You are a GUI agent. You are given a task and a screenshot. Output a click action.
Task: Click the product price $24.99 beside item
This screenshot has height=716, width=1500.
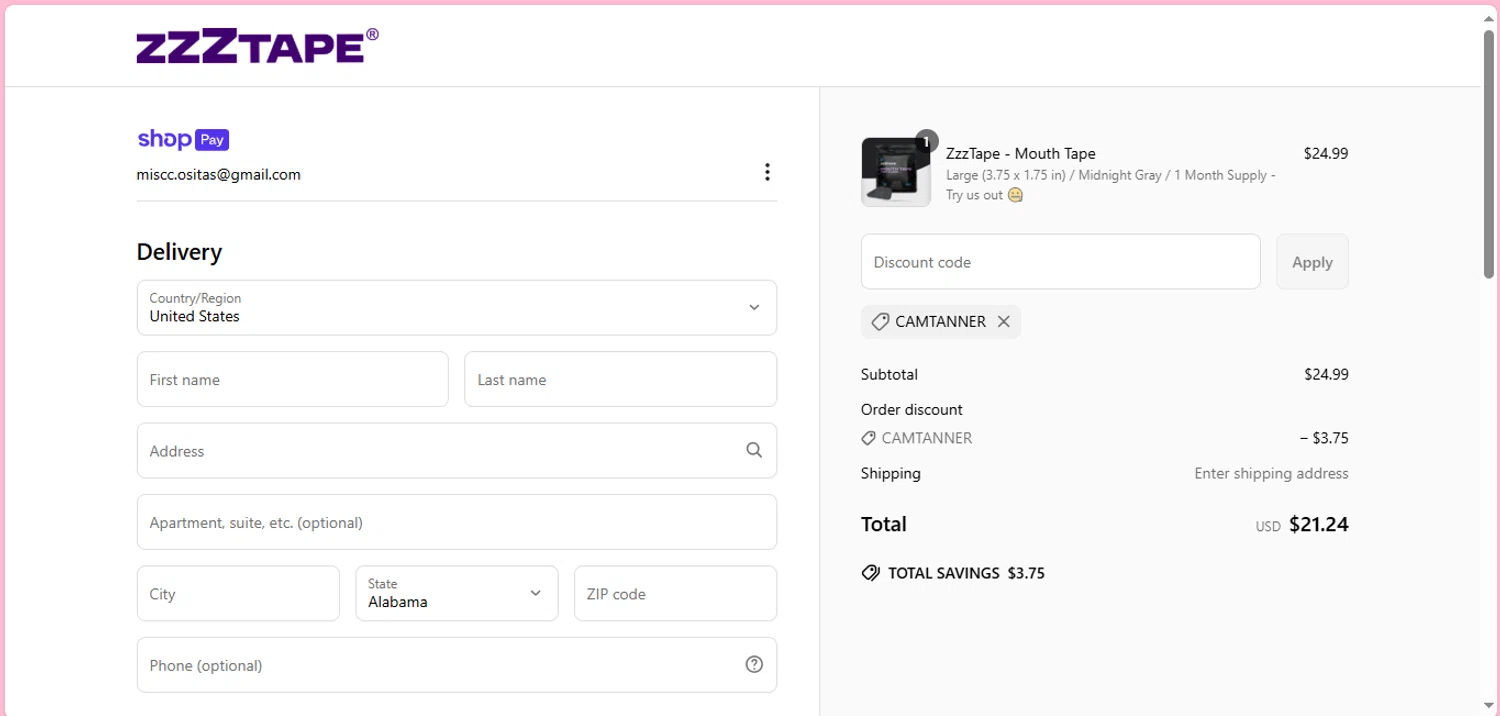point(1326,154)
